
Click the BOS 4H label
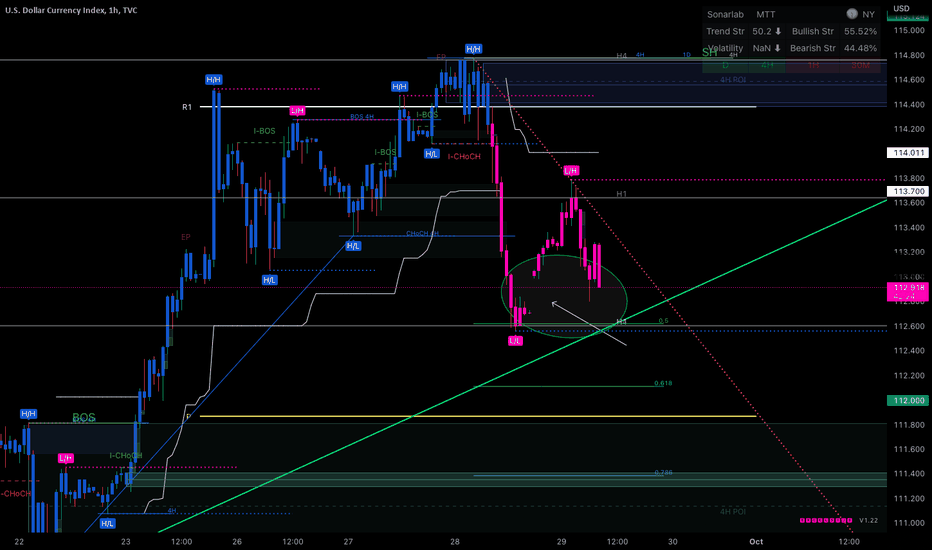(x=362, y=117)
